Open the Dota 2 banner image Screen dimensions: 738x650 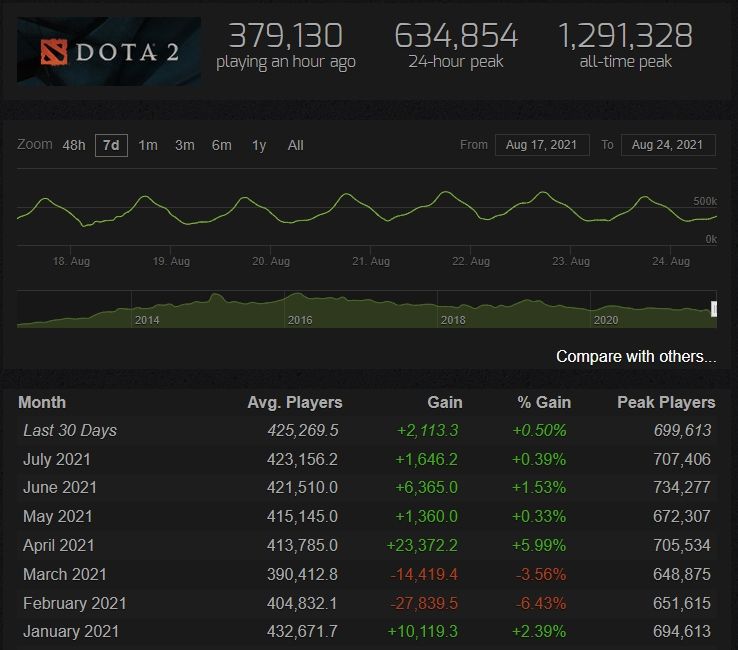coord(109,51)
